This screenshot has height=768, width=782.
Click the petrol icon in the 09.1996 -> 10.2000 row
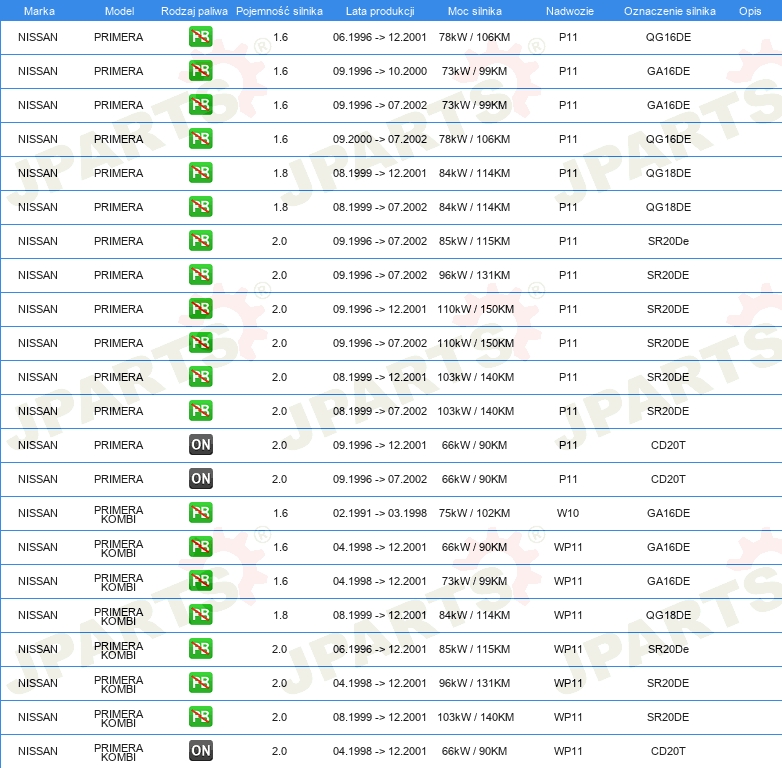(200, 71)
